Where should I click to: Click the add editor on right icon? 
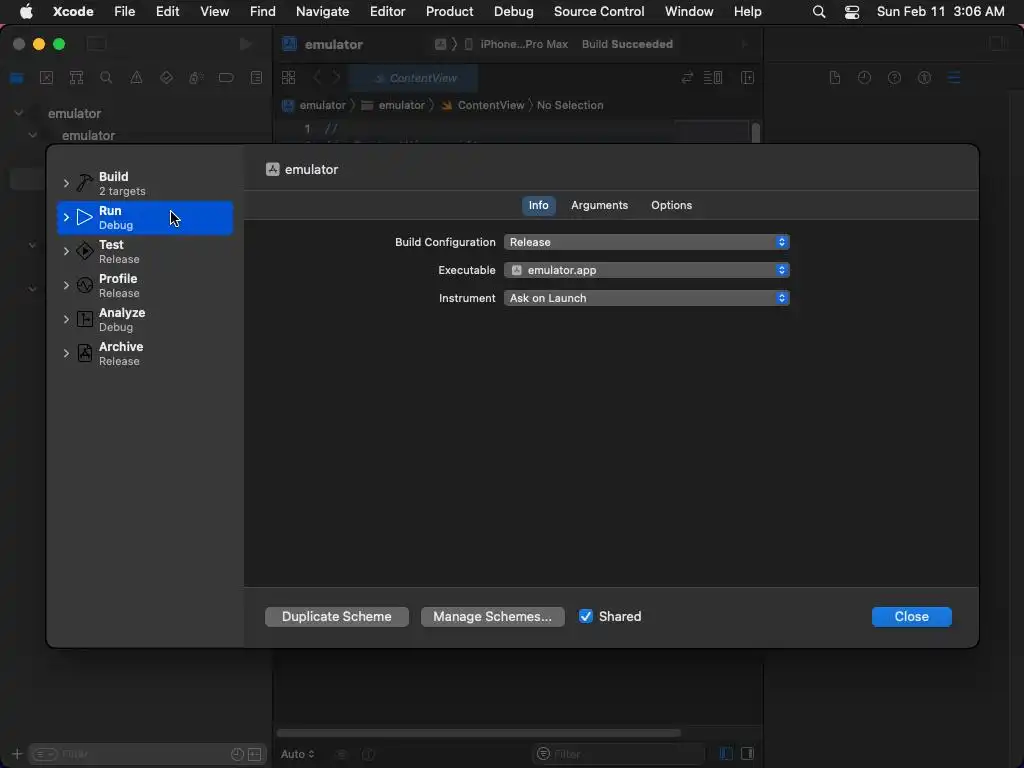[x=747, y=78]
